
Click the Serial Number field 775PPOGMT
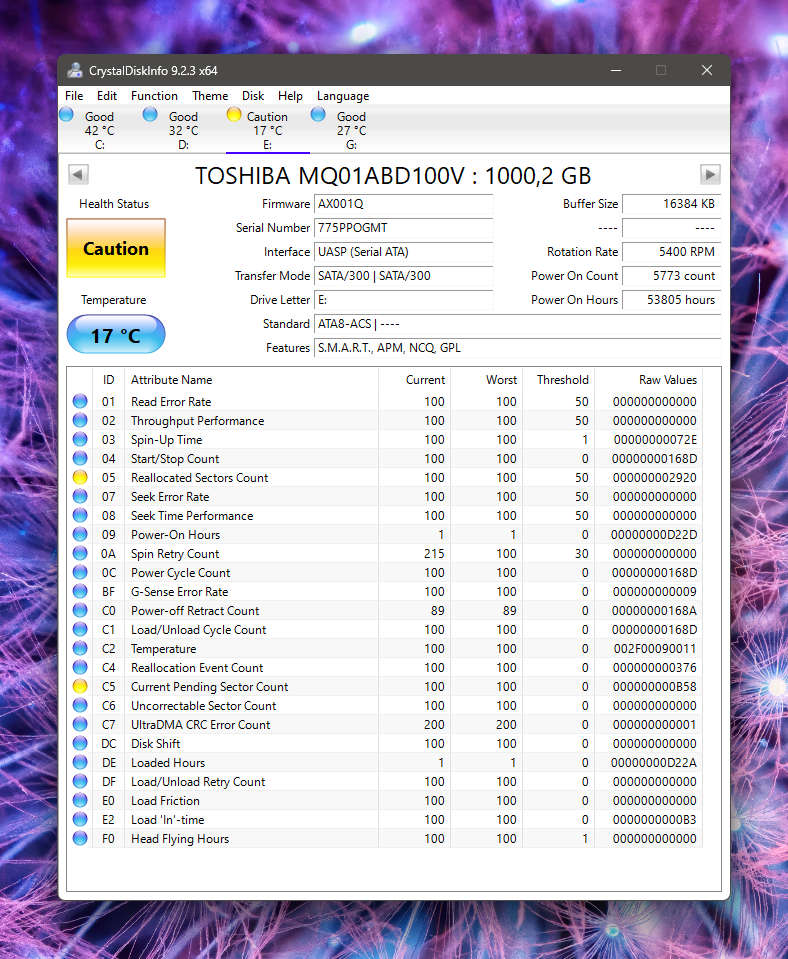point(403,228)
